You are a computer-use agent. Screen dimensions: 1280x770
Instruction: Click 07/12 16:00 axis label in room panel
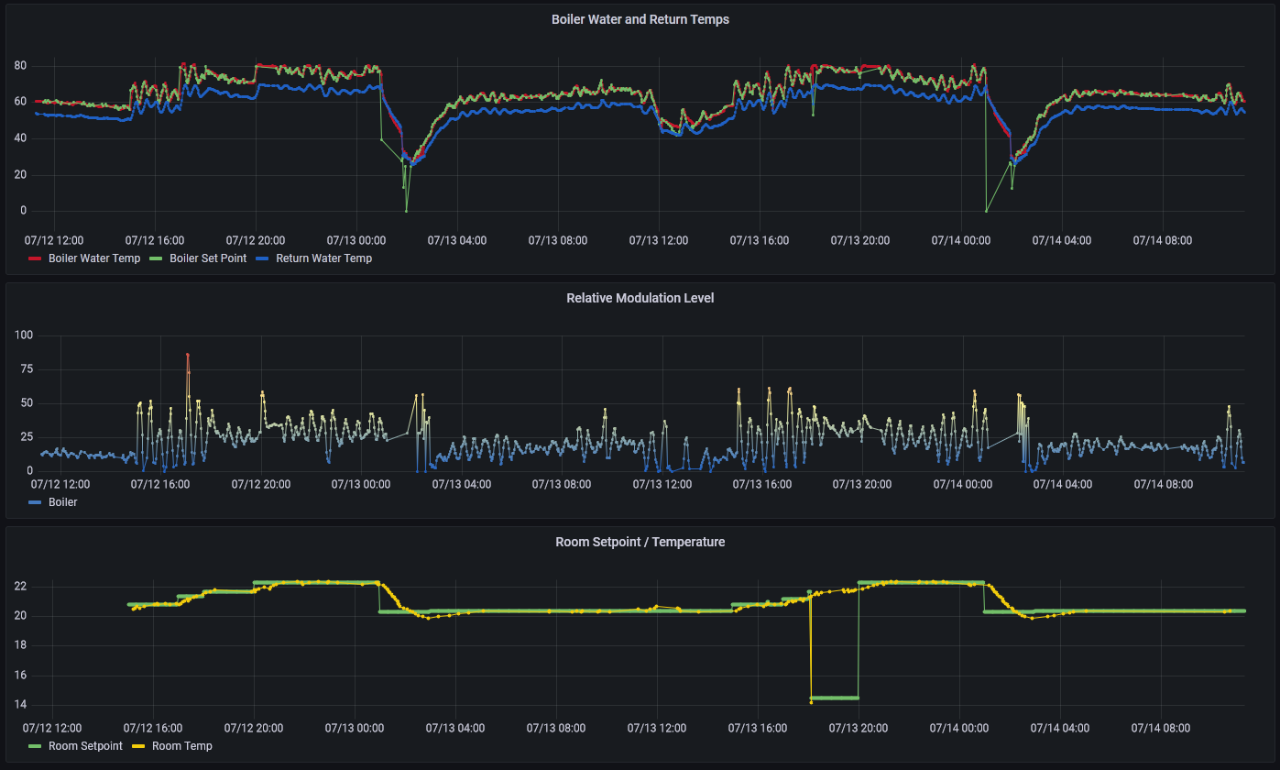pos(155,728)
